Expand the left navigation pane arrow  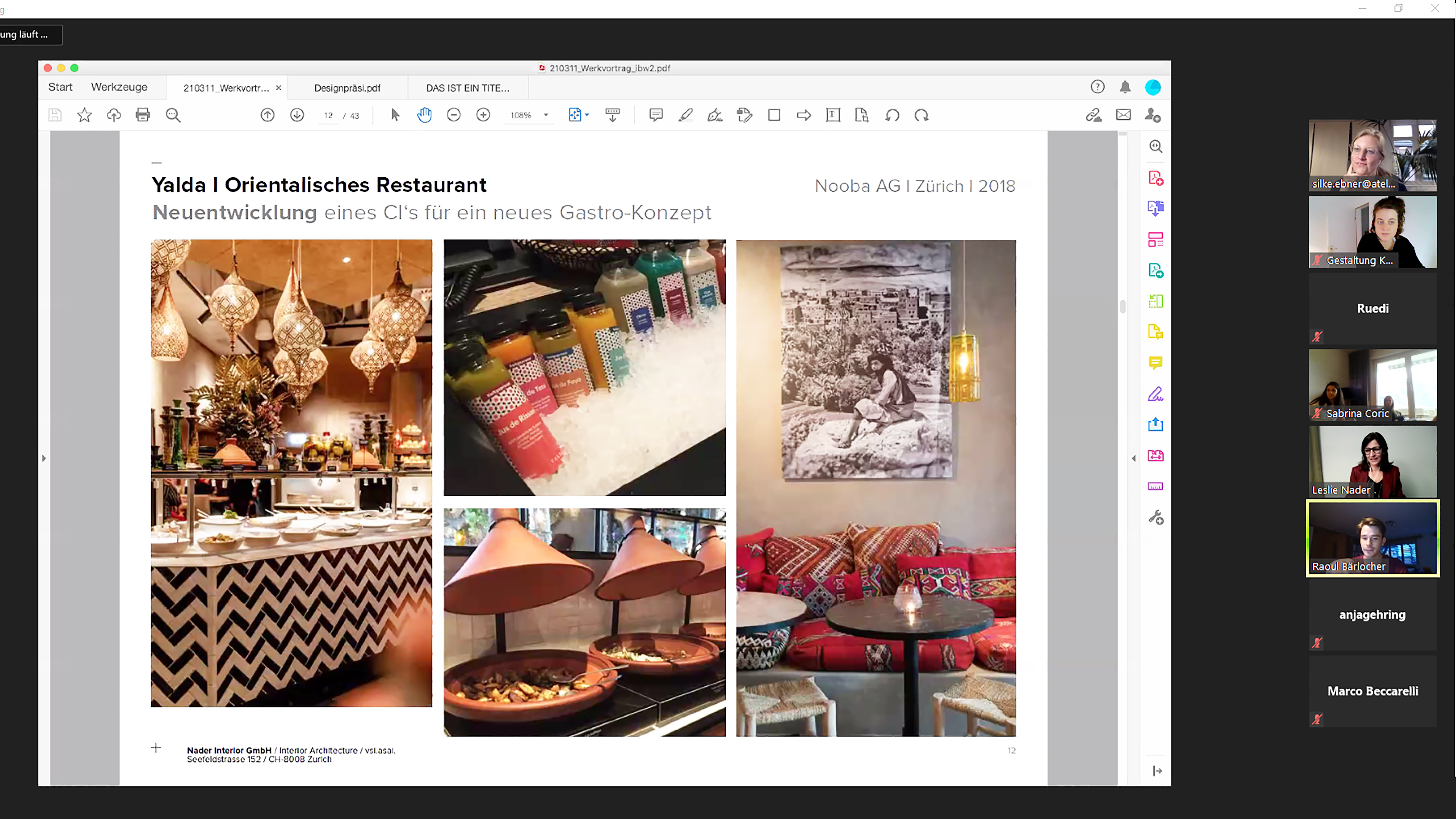(44, 458)
